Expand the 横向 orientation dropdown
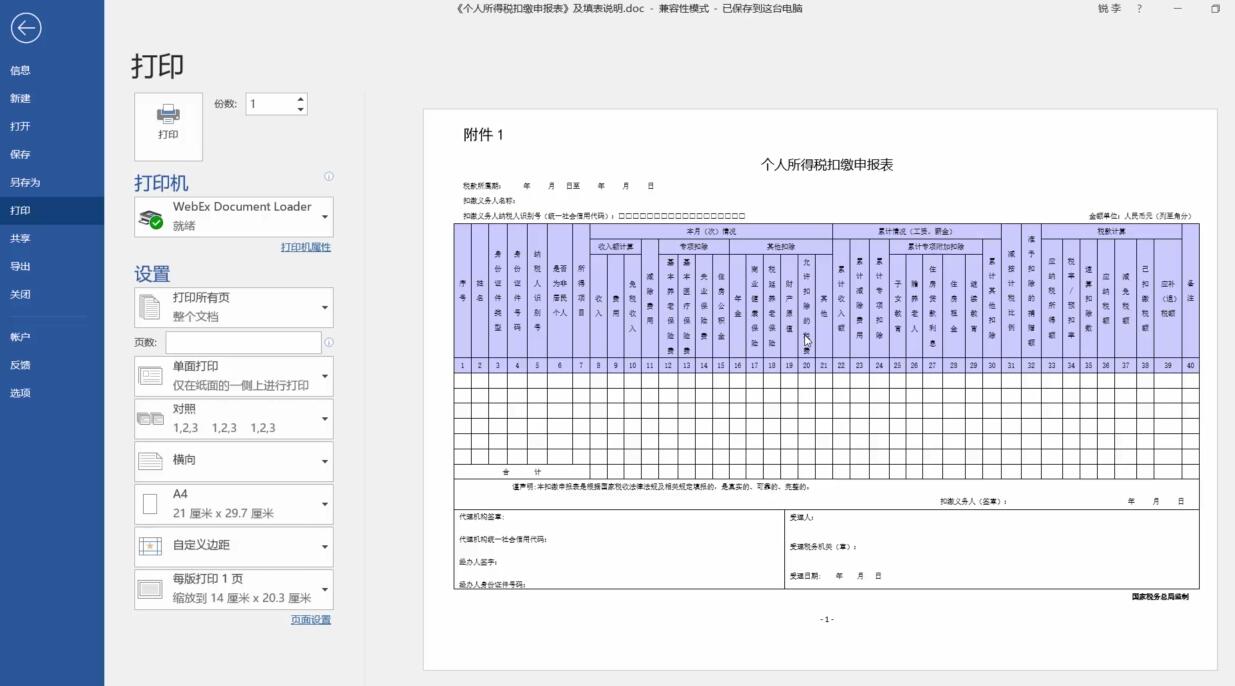This screenshot has width=1235, height=686. click(x=234, y=461)
